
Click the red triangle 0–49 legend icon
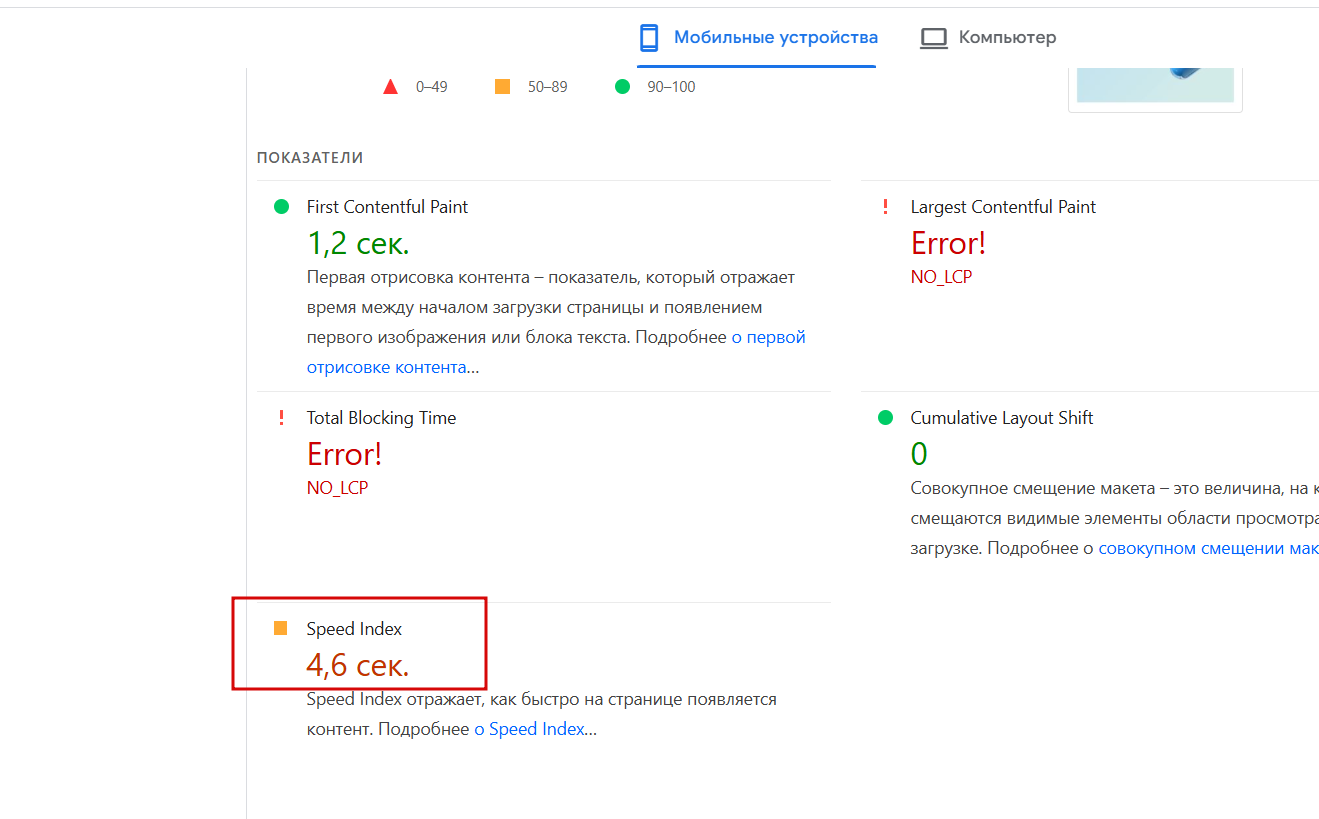[x=391, y=87]
